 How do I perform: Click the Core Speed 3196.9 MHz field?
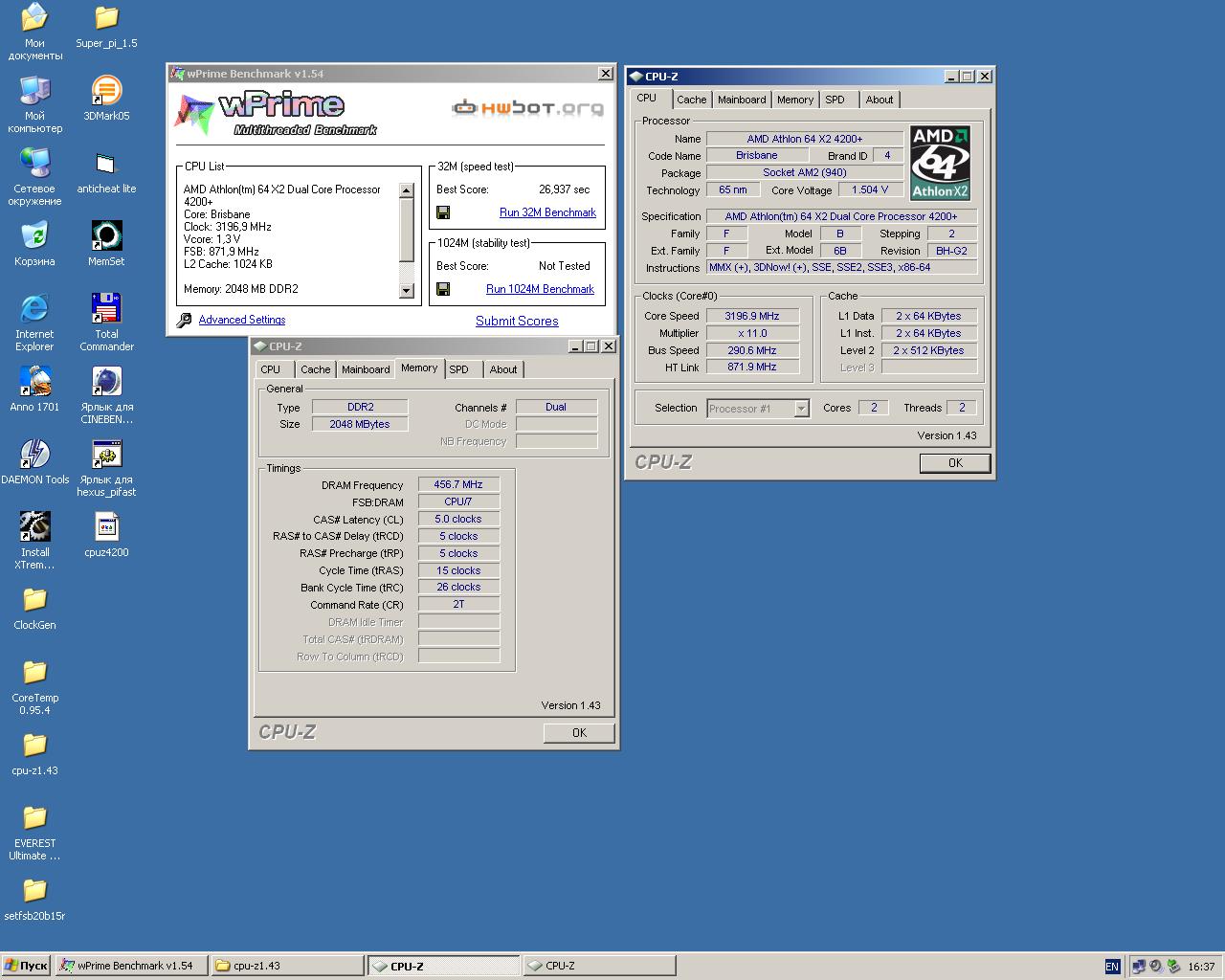click(752, 316)
